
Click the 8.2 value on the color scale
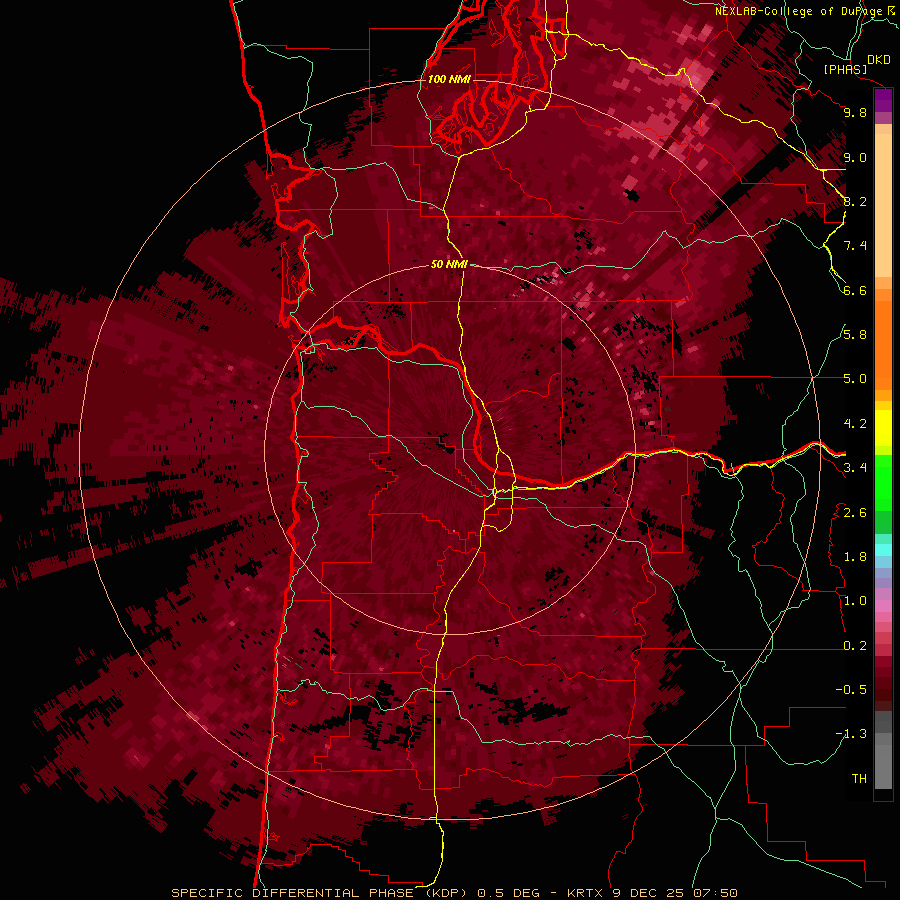855,201
